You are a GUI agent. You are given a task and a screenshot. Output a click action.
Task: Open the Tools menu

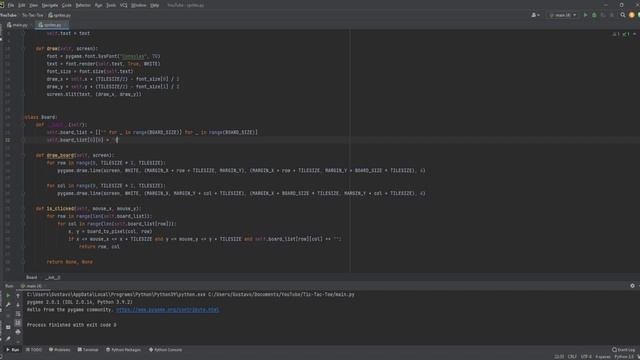[111, 5]
